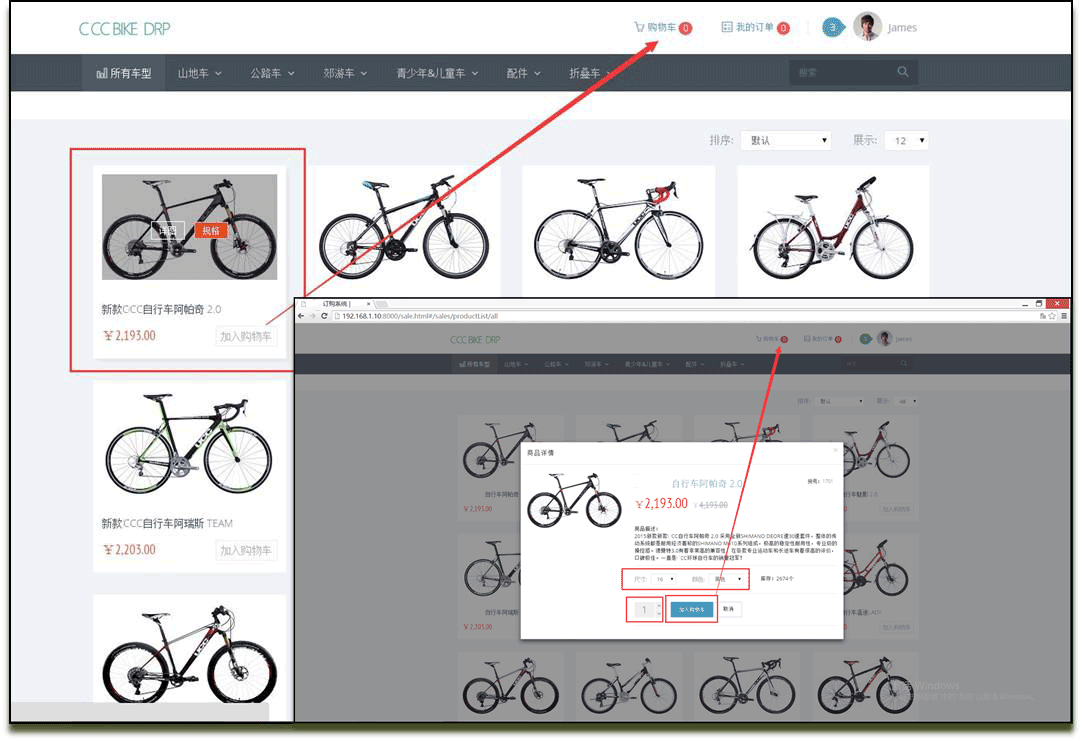Restore the inset browser window
The image size is (1082, 741).
point(1039,304)
